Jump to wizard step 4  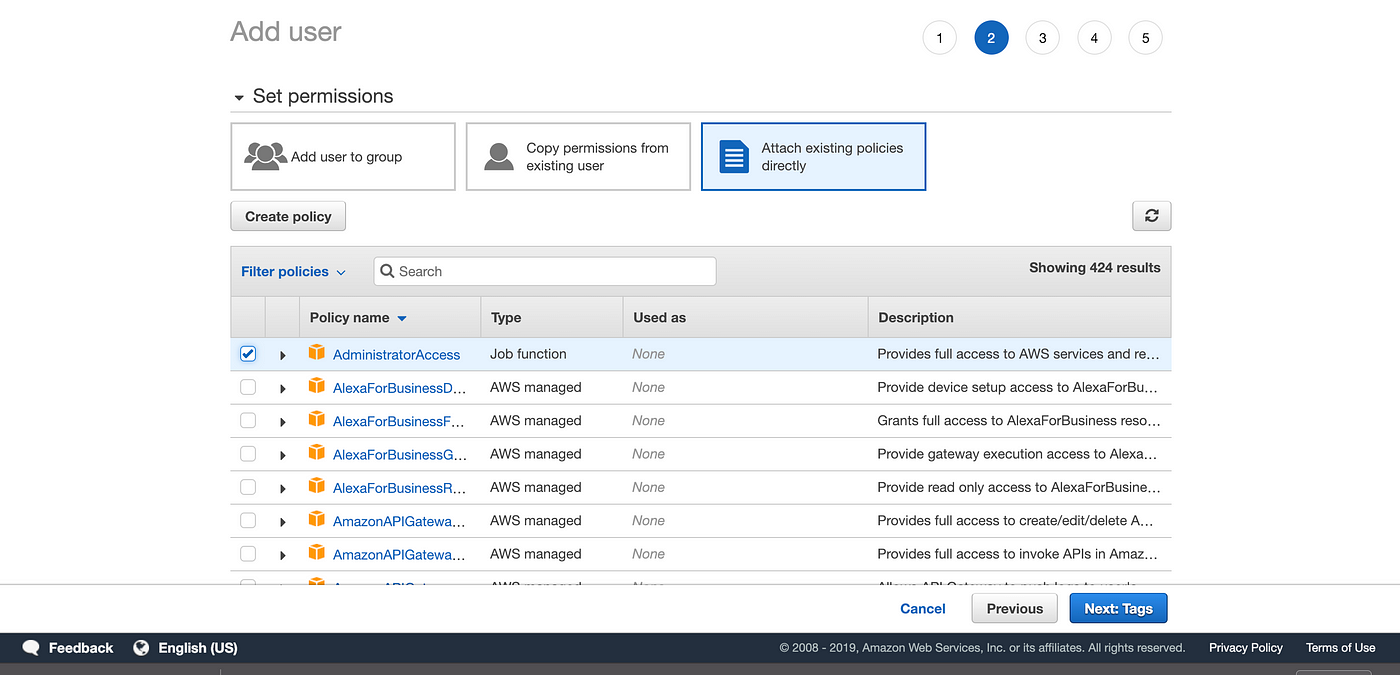coord(1094,38)
